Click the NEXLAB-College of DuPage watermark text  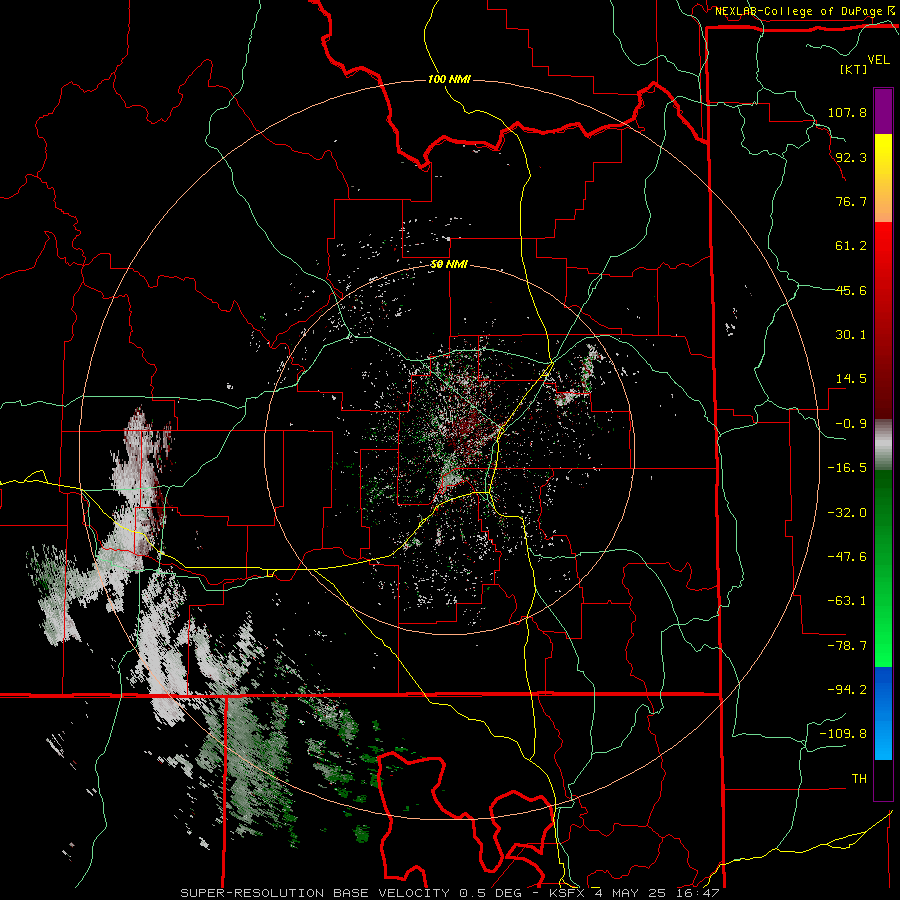tap(804, 11)
